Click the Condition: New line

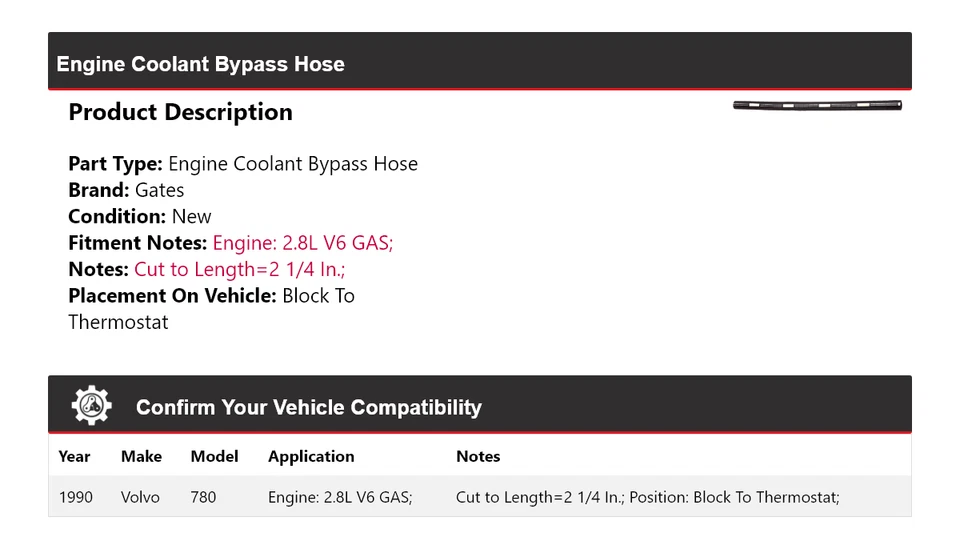click(140, 216)
